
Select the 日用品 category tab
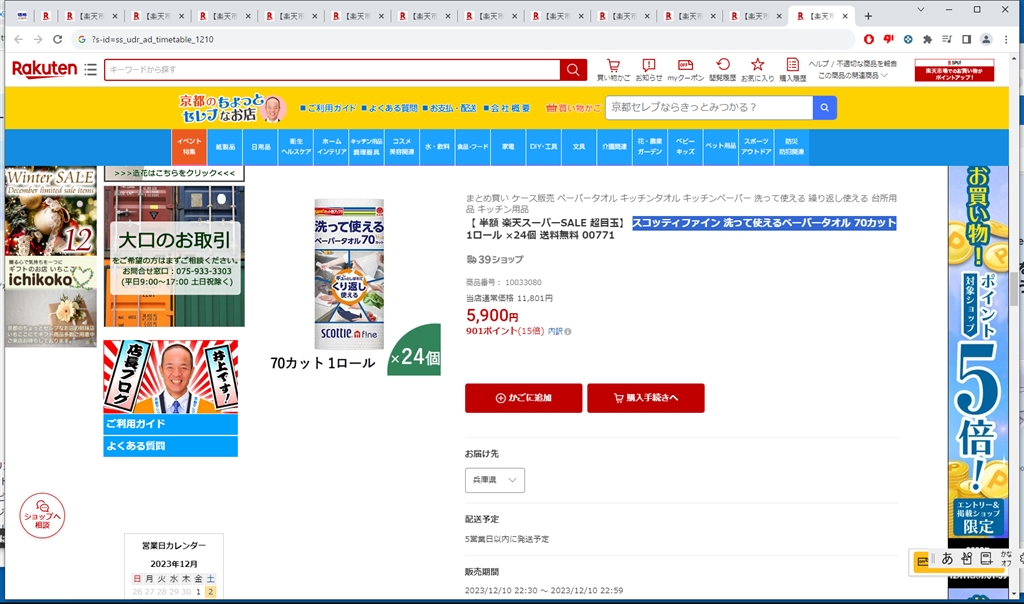(261, 146)
